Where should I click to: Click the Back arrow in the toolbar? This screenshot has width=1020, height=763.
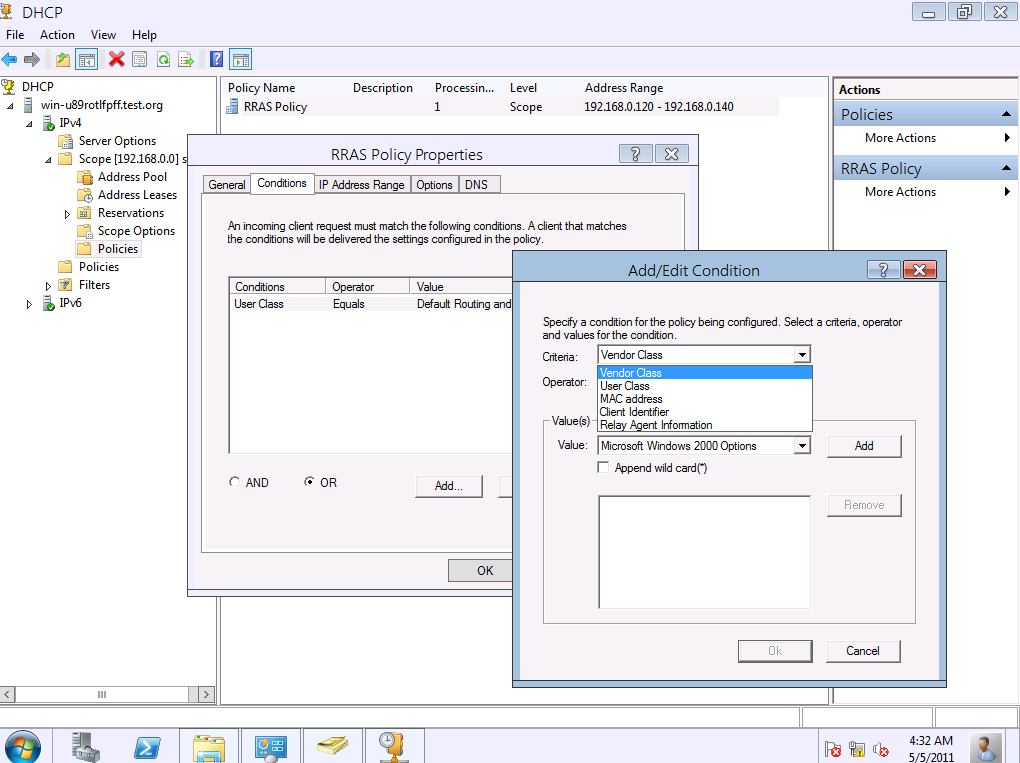(9, 60)
